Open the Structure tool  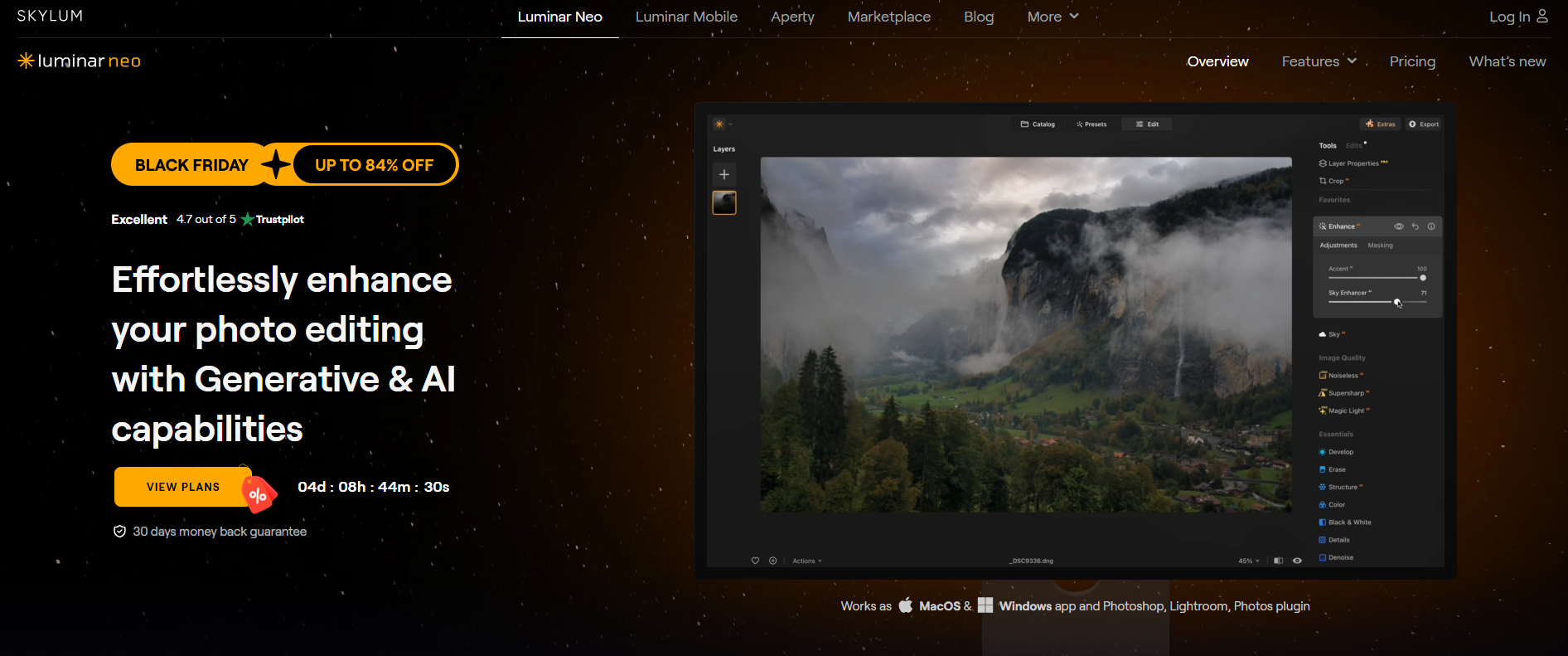click(x=1341, y=487)
